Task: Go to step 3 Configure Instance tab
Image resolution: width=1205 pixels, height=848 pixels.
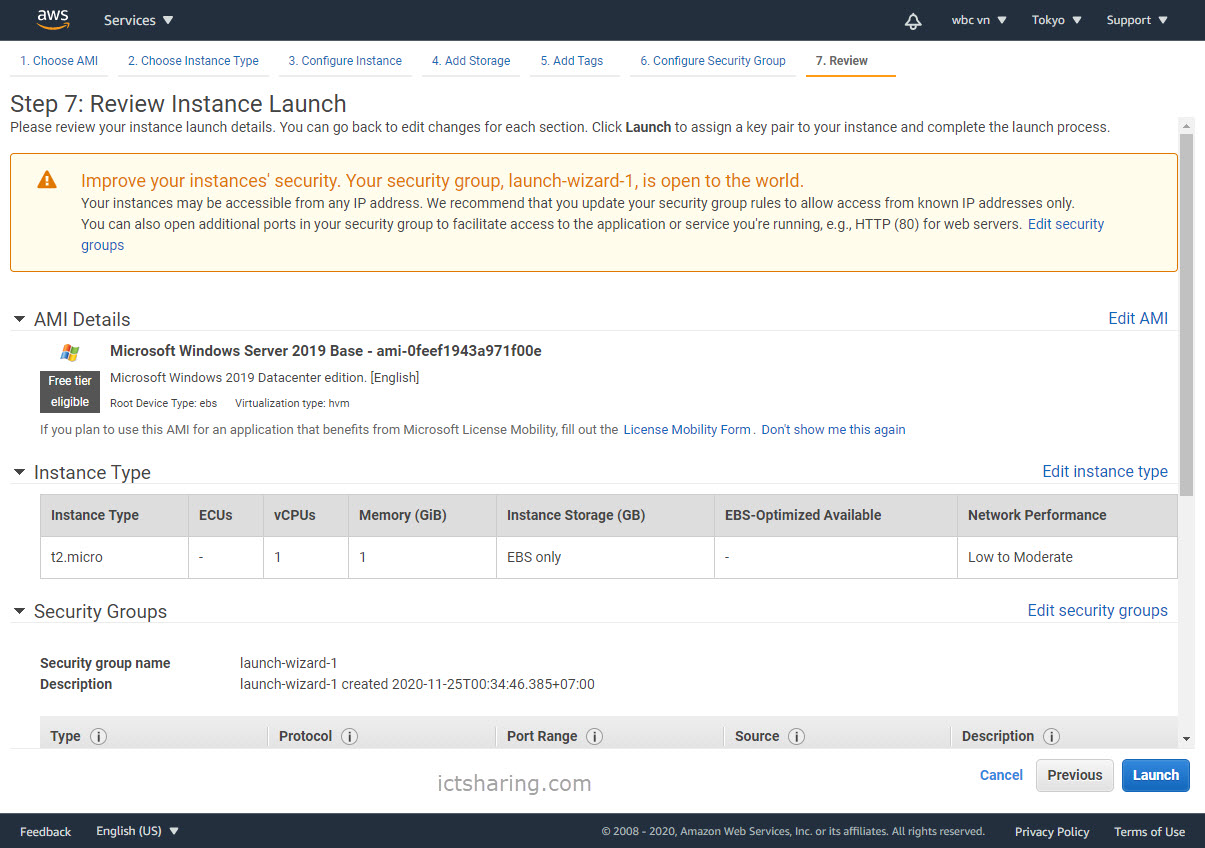Action: pyautogui.click(x=345, y=61)
